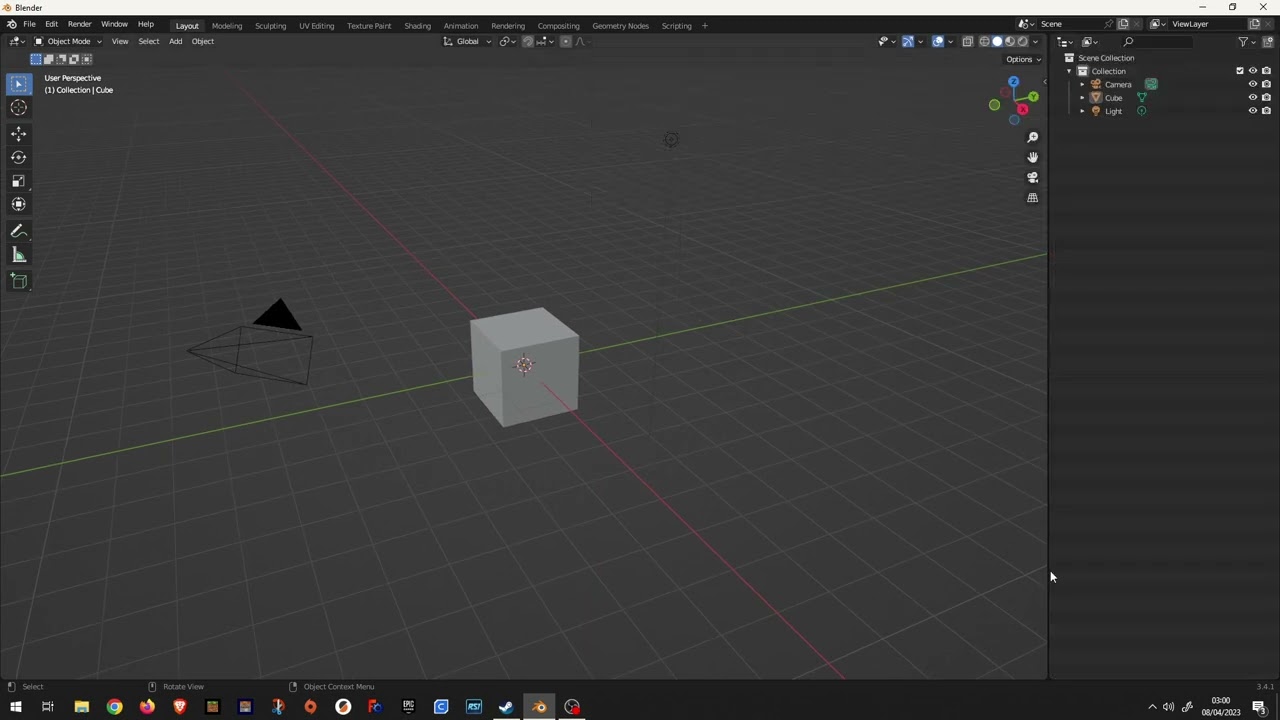Uncheck the Collection exclude checkbox
1280x720 pixels.
(x=1240, y=71)
